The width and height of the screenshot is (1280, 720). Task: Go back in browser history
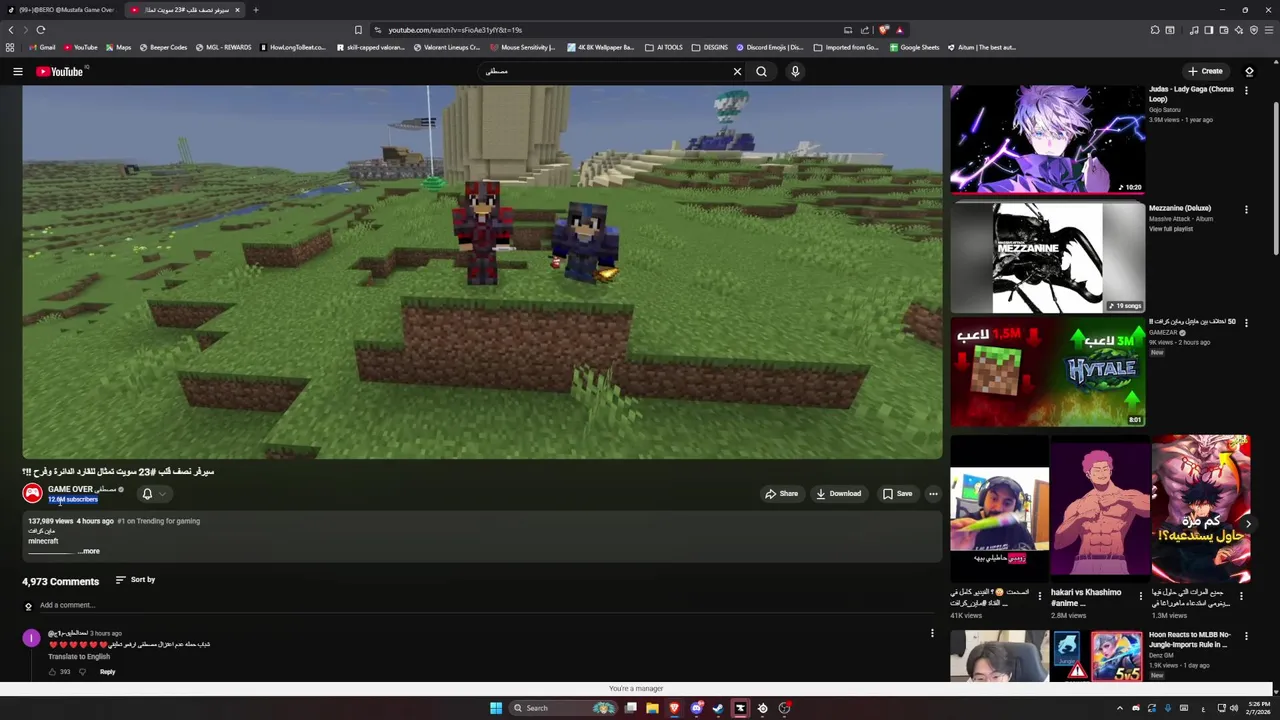[x=11, y=30]
